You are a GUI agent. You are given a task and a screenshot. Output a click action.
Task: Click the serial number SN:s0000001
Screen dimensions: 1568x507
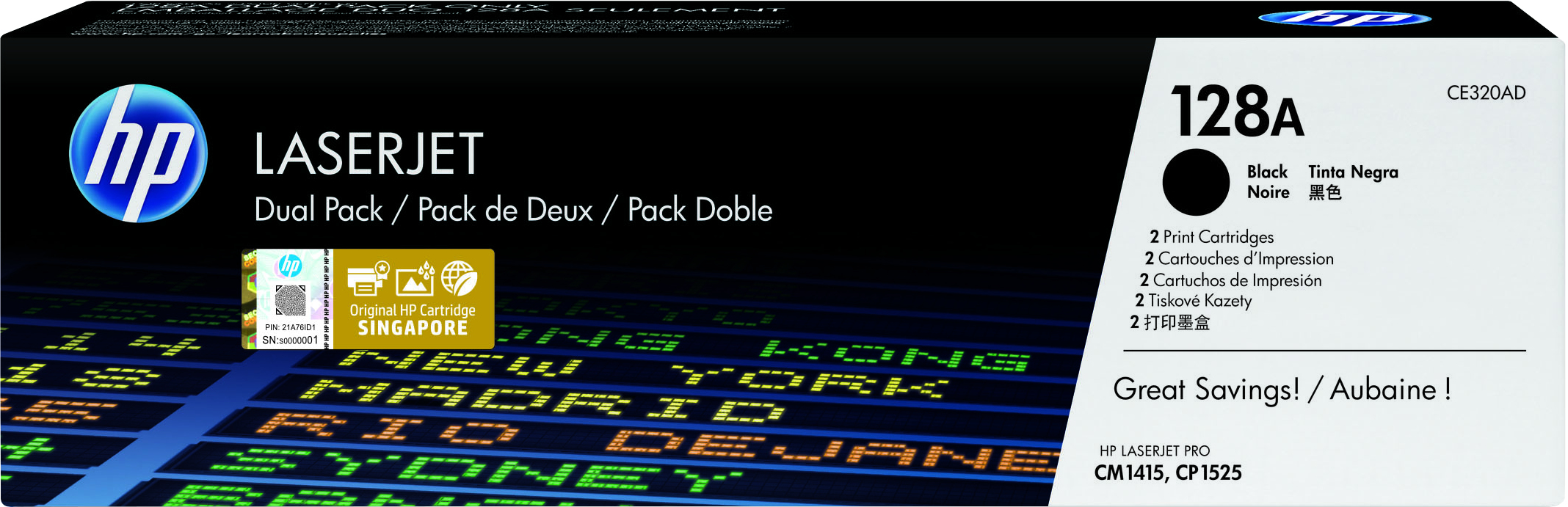[x=290, y=340]
